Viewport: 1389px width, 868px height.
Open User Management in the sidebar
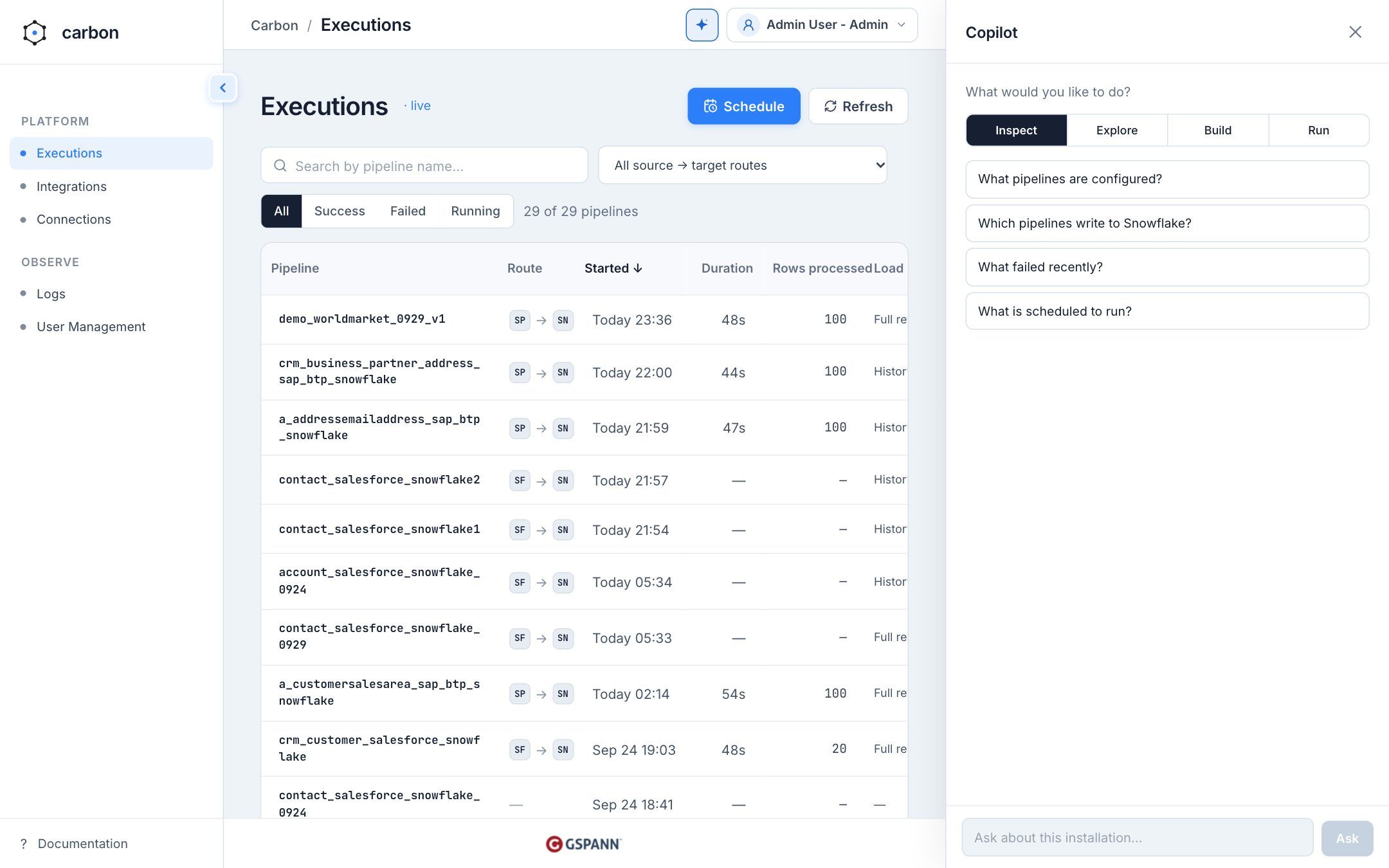[111, 327]
